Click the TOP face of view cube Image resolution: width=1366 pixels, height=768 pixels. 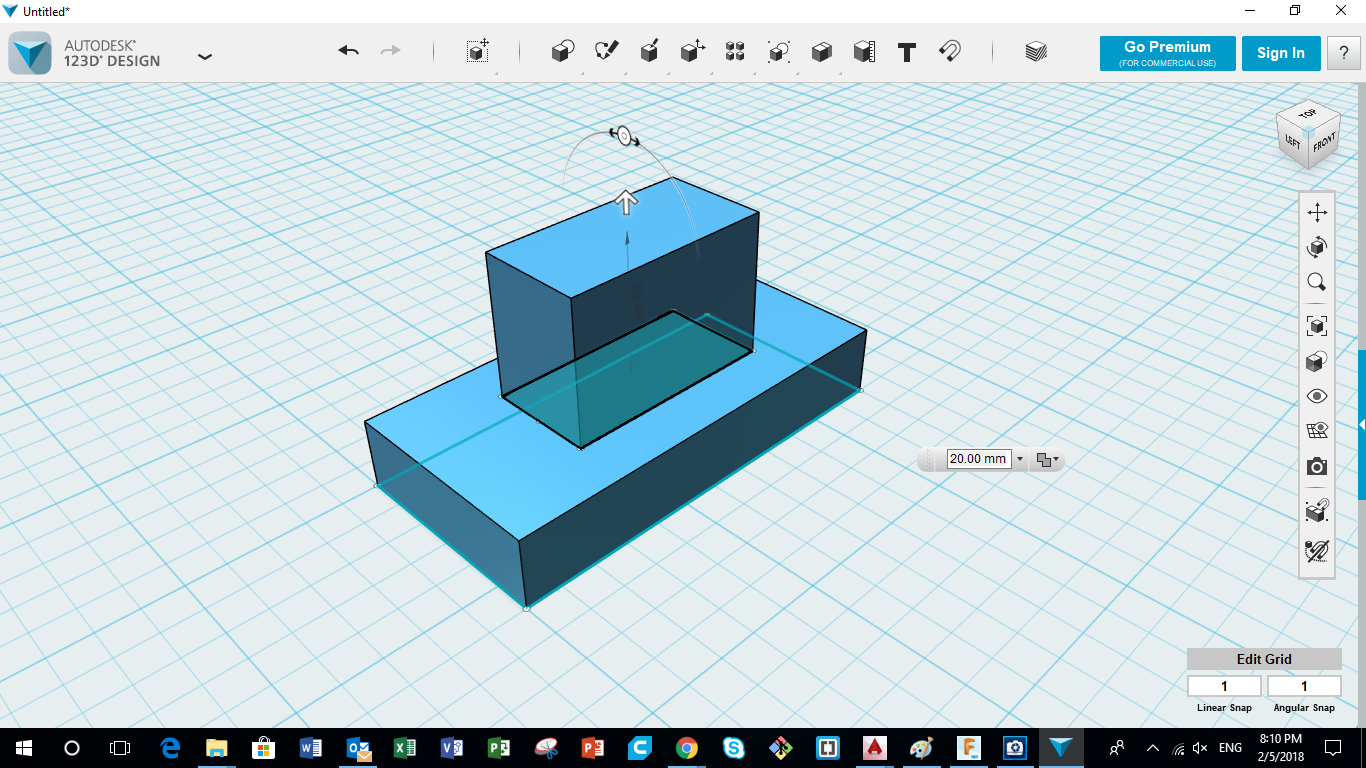pos(1307,115)
